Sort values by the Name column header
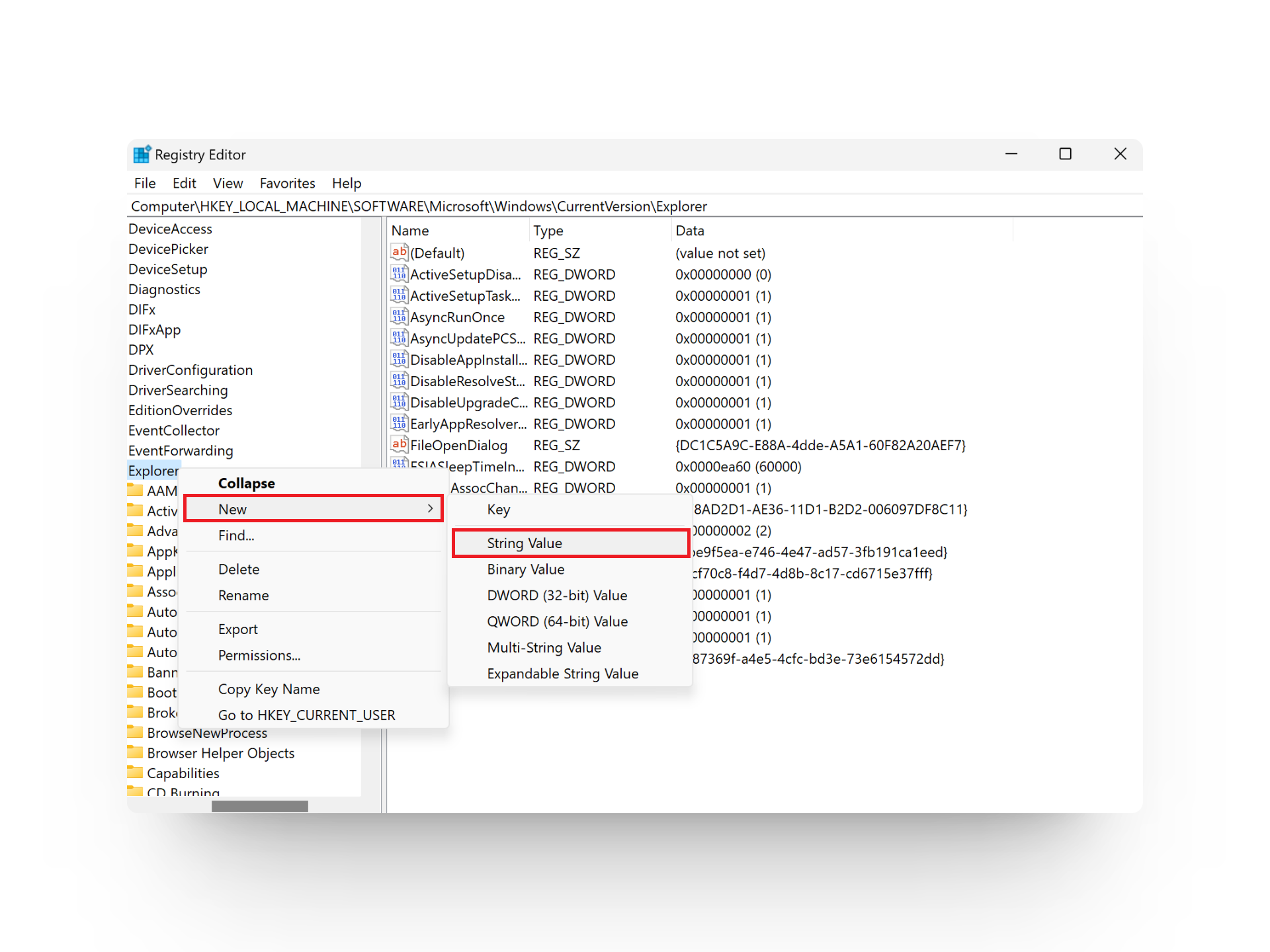Screen dimensions: 1270x952 click(x=410, y=230)
